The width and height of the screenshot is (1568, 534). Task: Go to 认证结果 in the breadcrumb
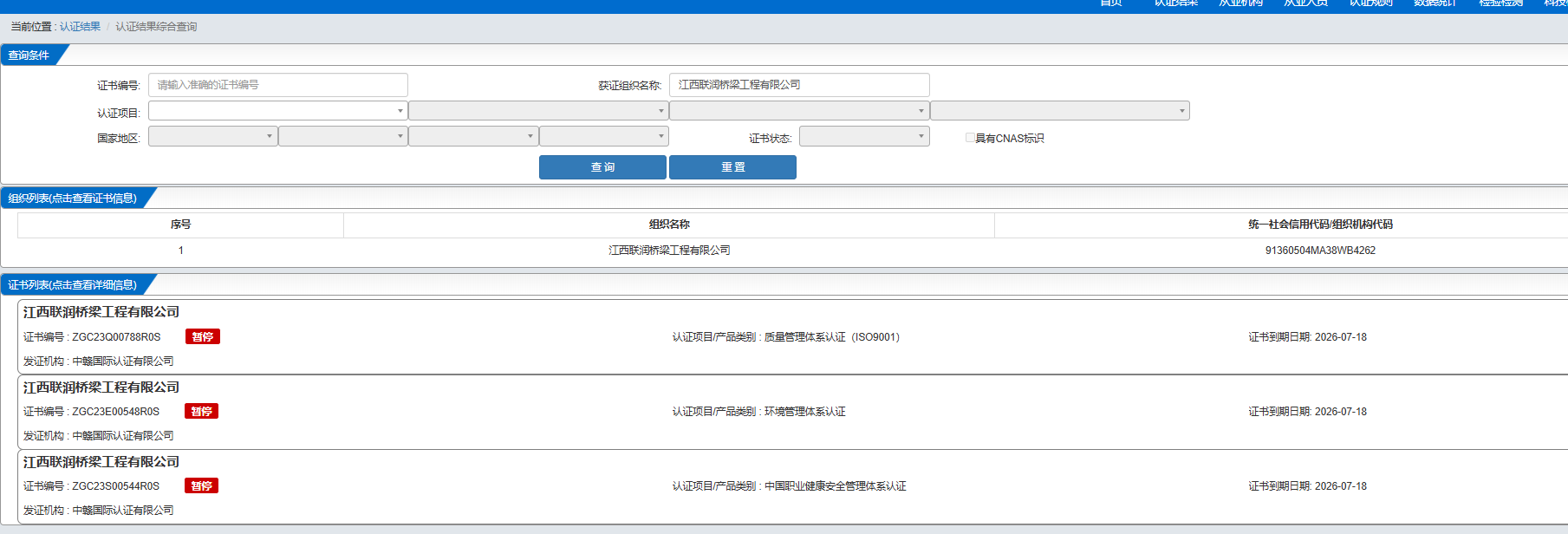(x=80, y=27)
